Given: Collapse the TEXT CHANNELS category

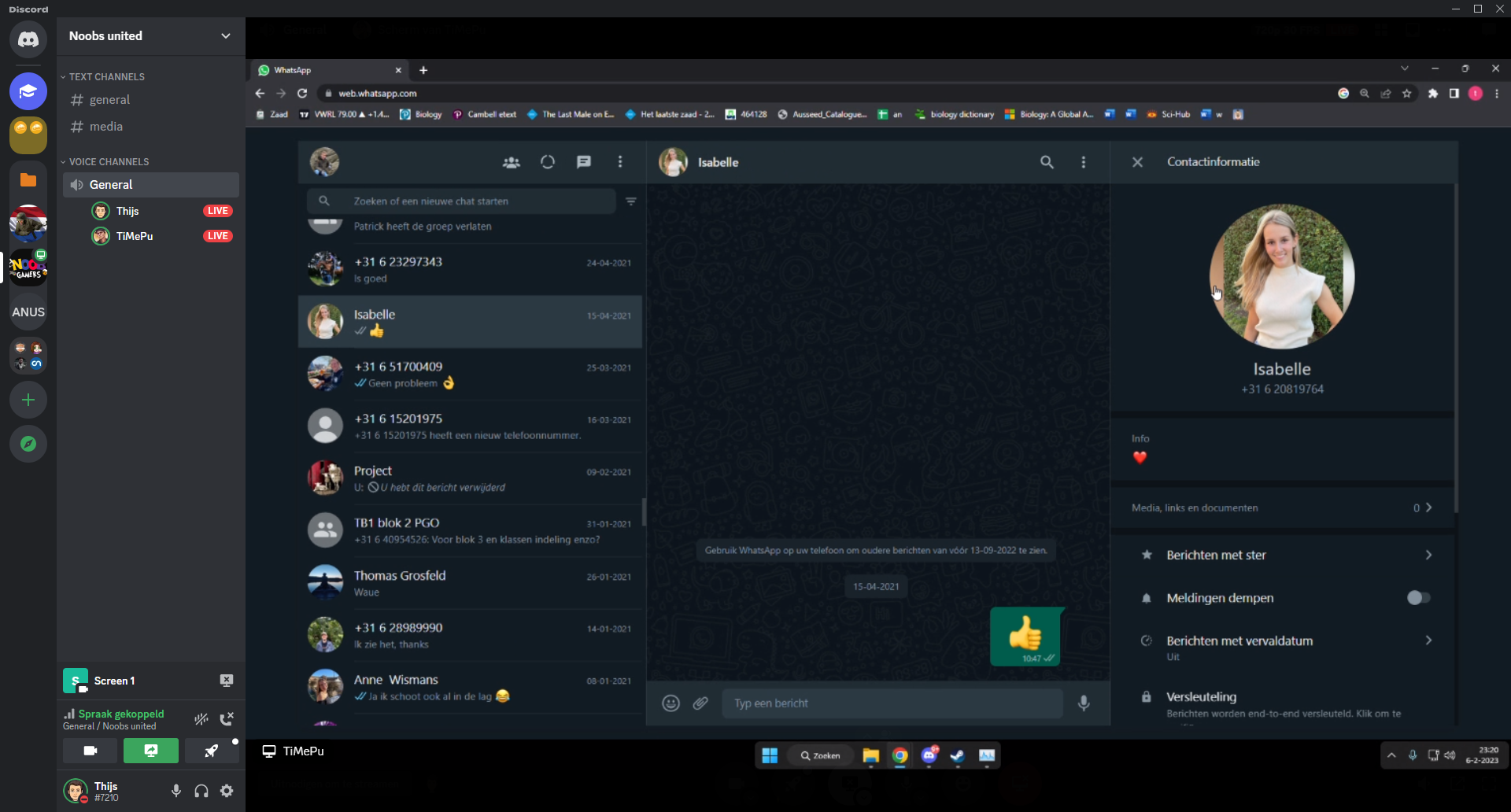Looking at the screenshot, I should (x=106, y=77).
